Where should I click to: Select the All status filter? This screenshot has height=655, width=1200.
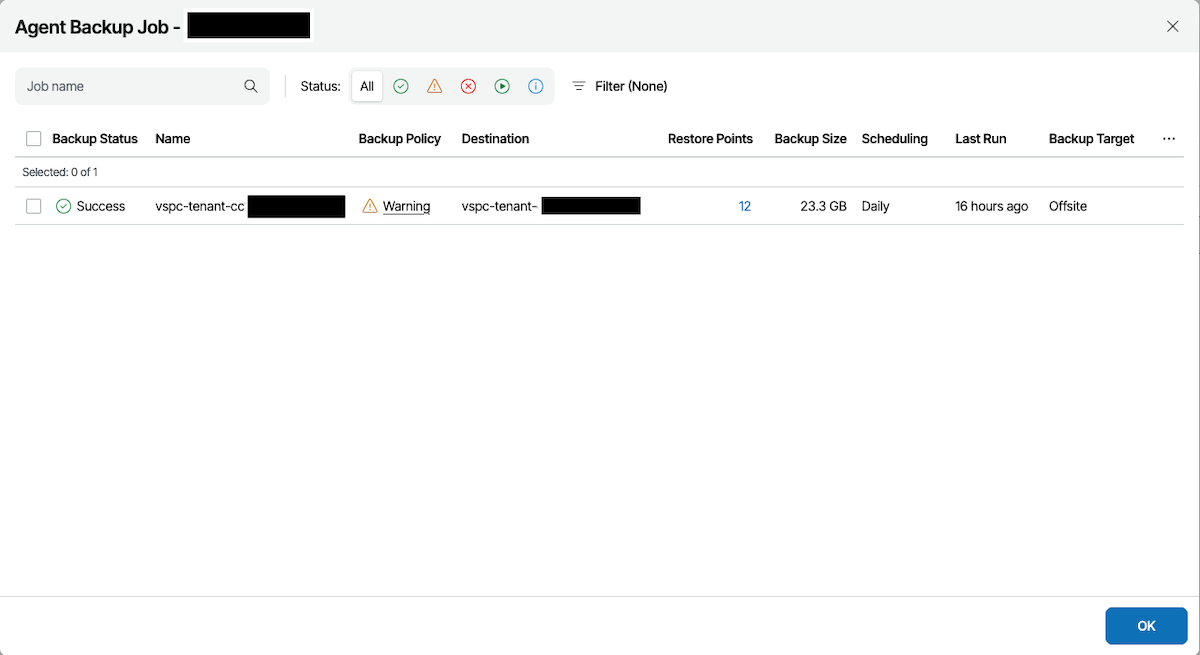tap(367, 87)
